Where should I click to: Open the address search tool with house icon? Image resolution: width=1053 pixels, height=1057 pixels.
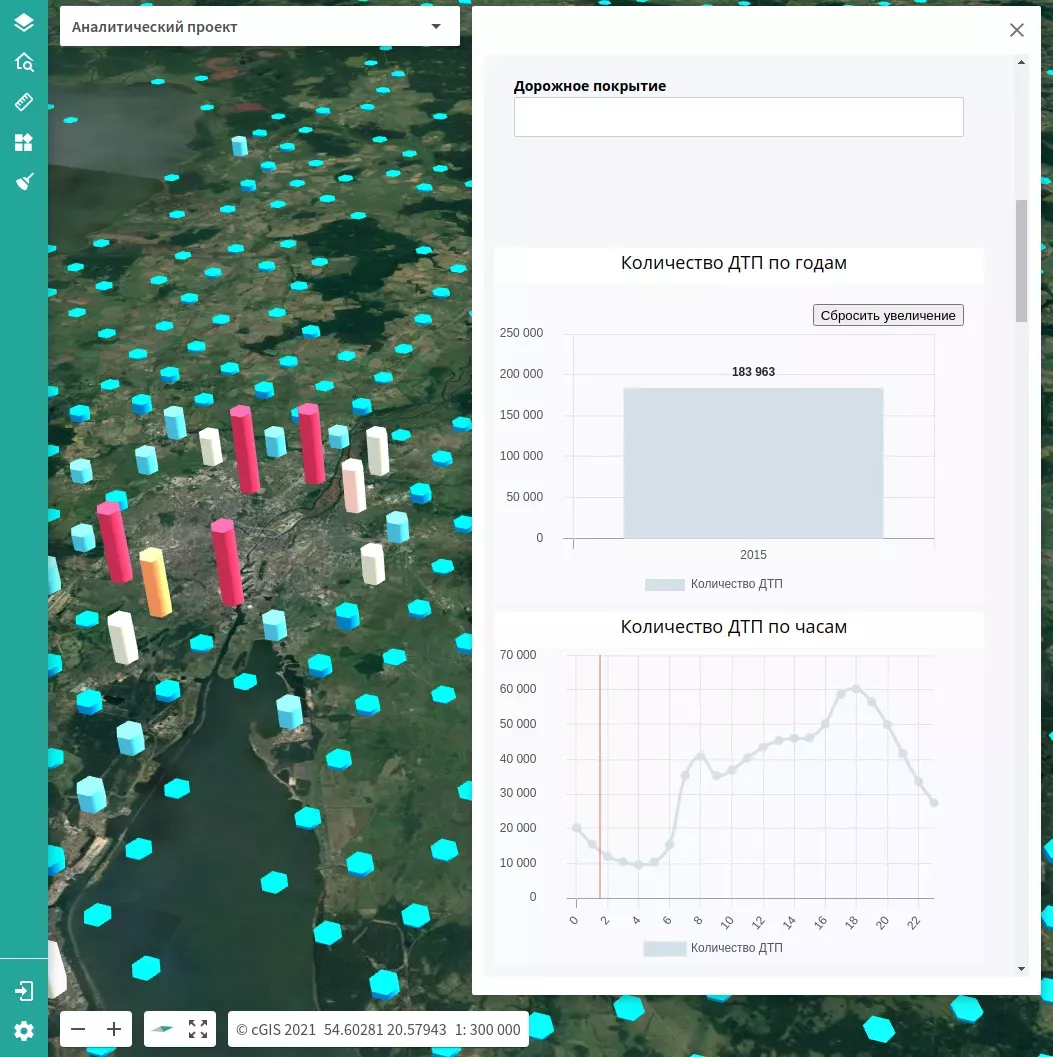pos(24,62)
